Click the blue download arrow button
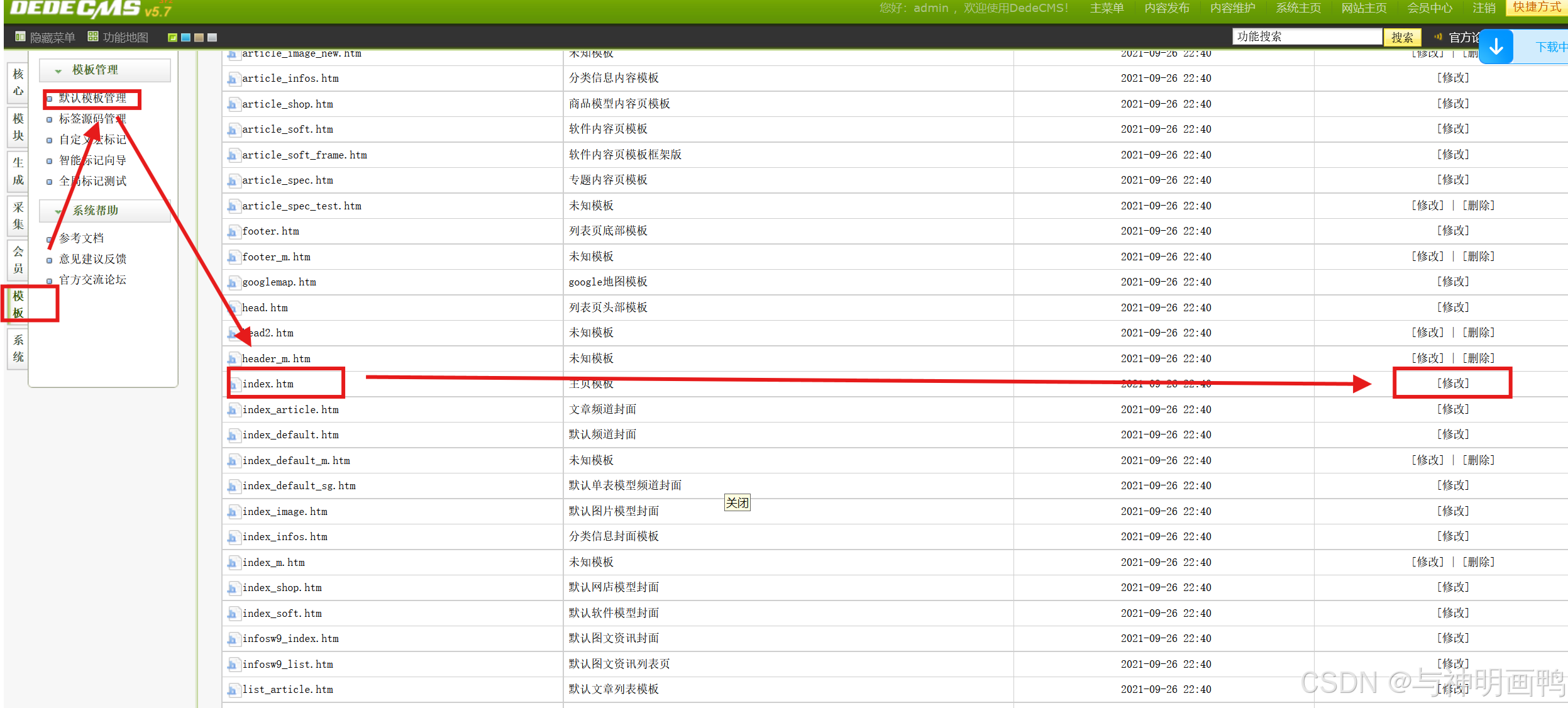 click(1496, 47)
